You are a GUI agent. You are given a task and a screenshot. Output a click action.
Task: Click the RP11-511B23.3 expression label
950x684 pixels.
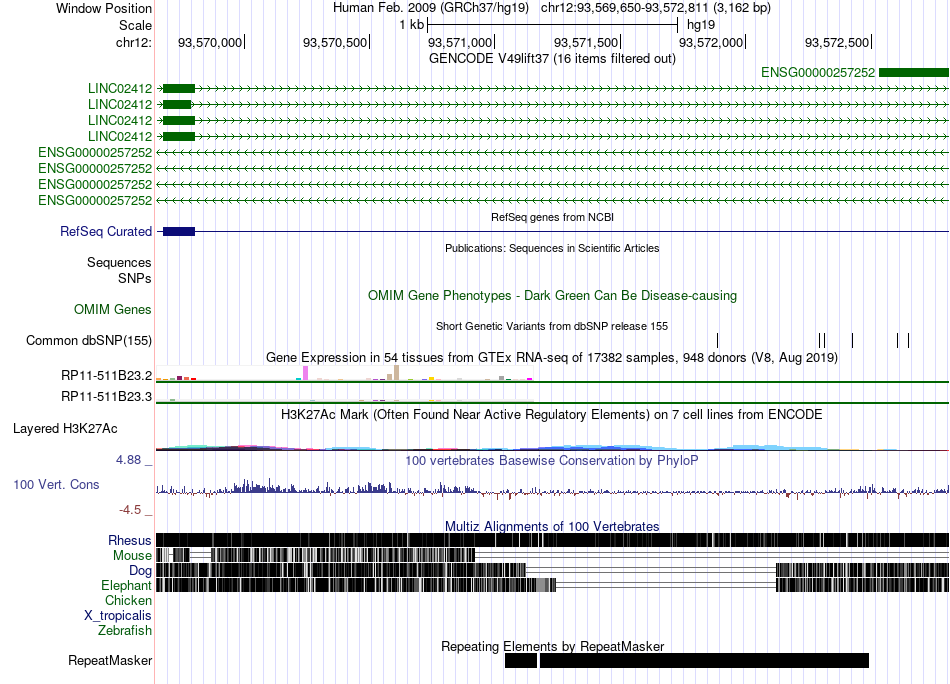[x=107, y=397]
